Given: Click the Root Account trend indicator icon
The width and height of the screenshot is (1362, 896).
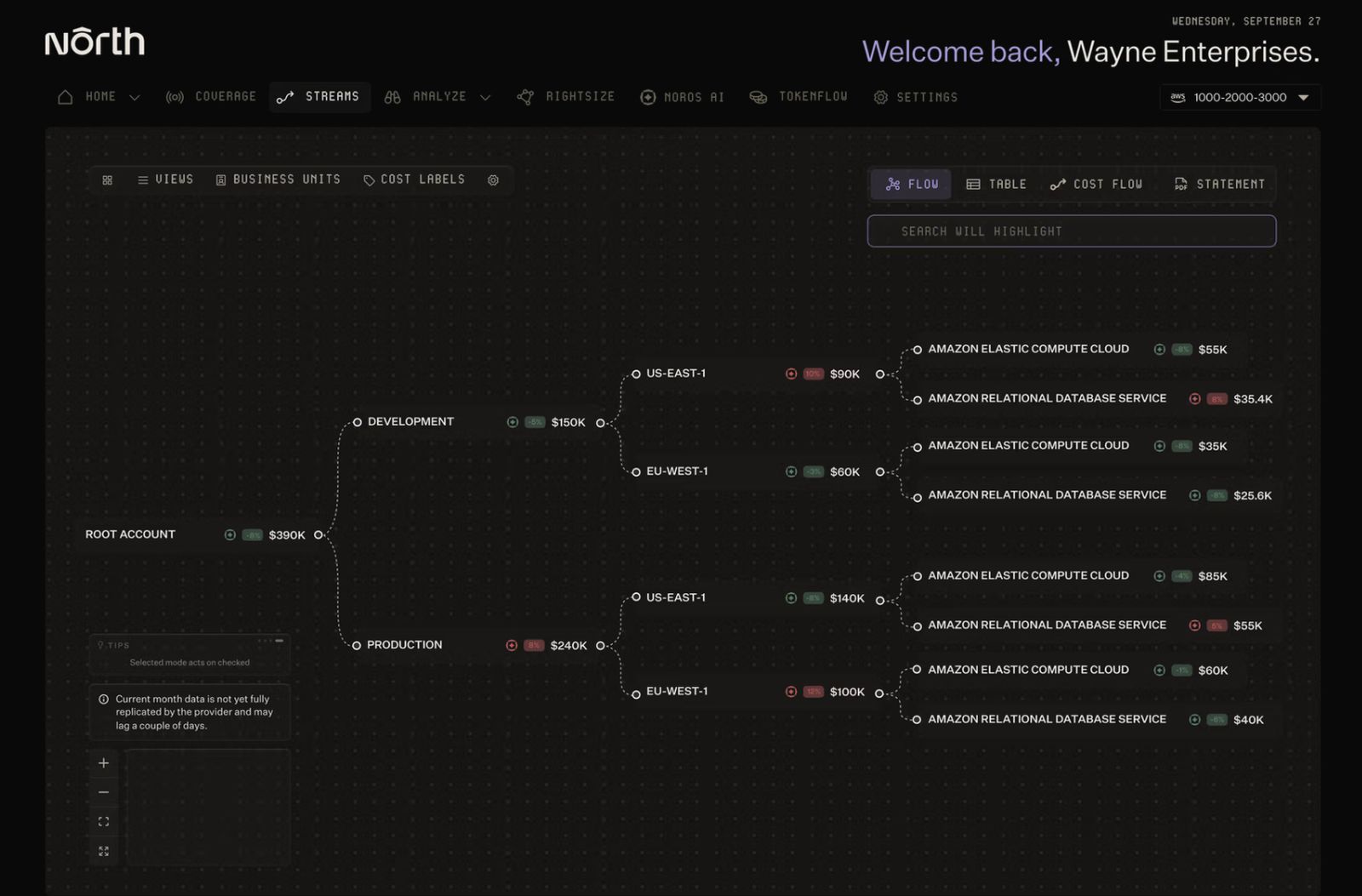Looking at the screenshot, I should coord(230,535).
